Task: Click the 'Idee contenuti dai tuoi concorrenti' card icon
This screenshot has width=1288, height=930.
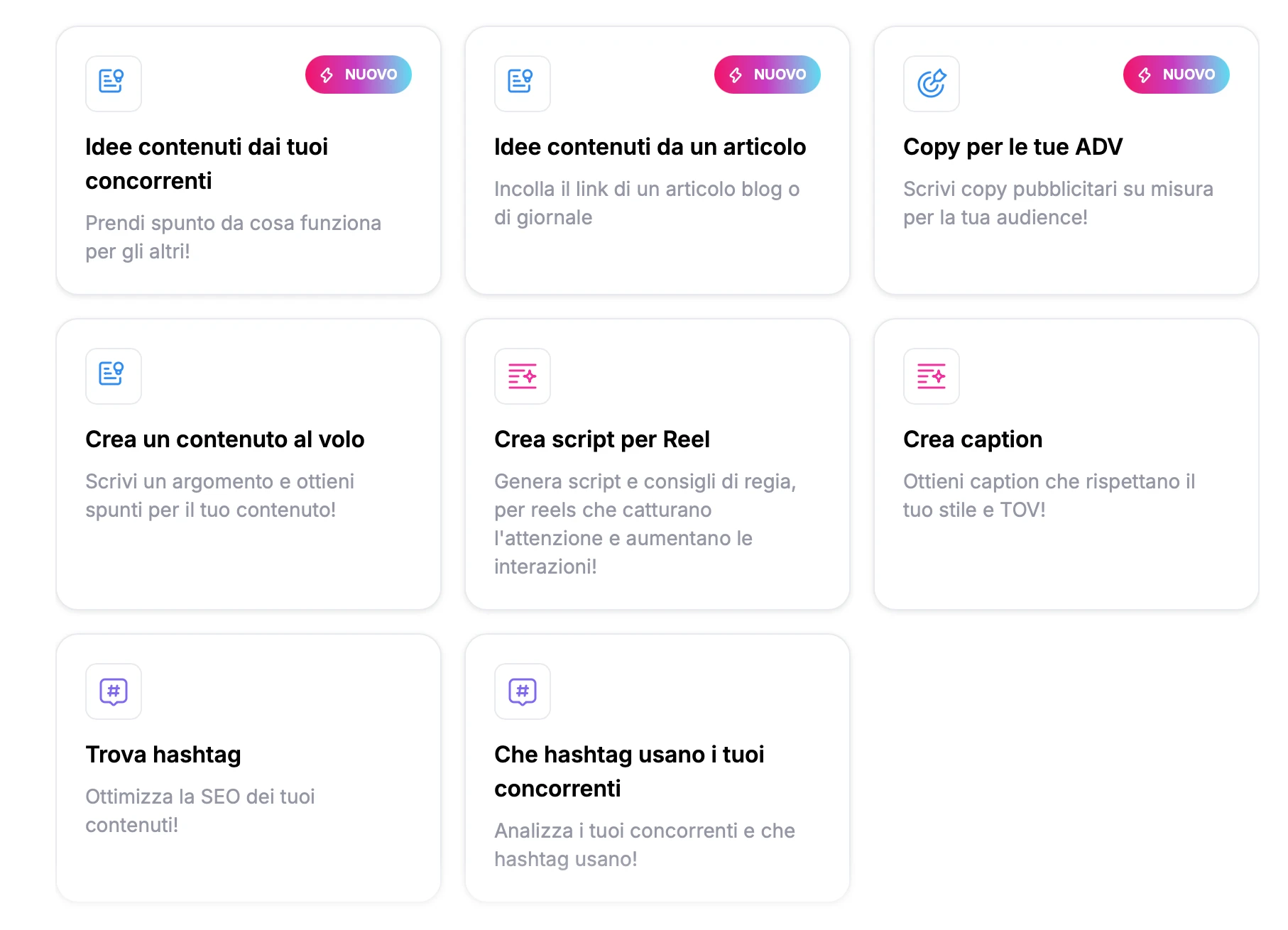Action: click(x=114, y=84)
